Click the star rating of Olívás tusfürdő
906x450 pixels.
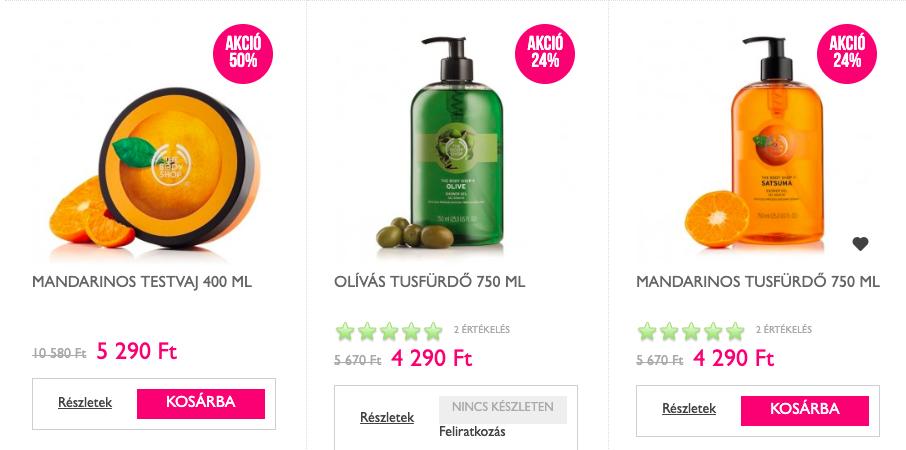(x=389, y=331)
